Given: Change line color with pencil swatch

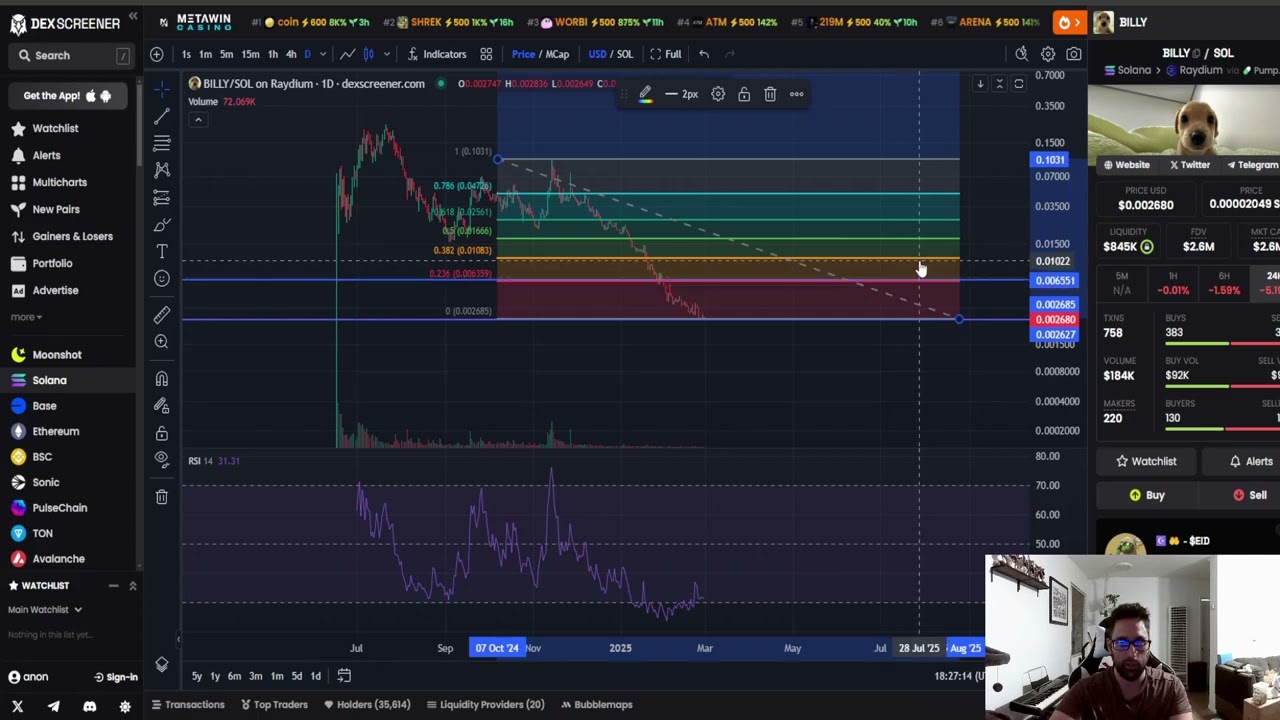Looking at the screenshot, I should [x=645, y=94].
